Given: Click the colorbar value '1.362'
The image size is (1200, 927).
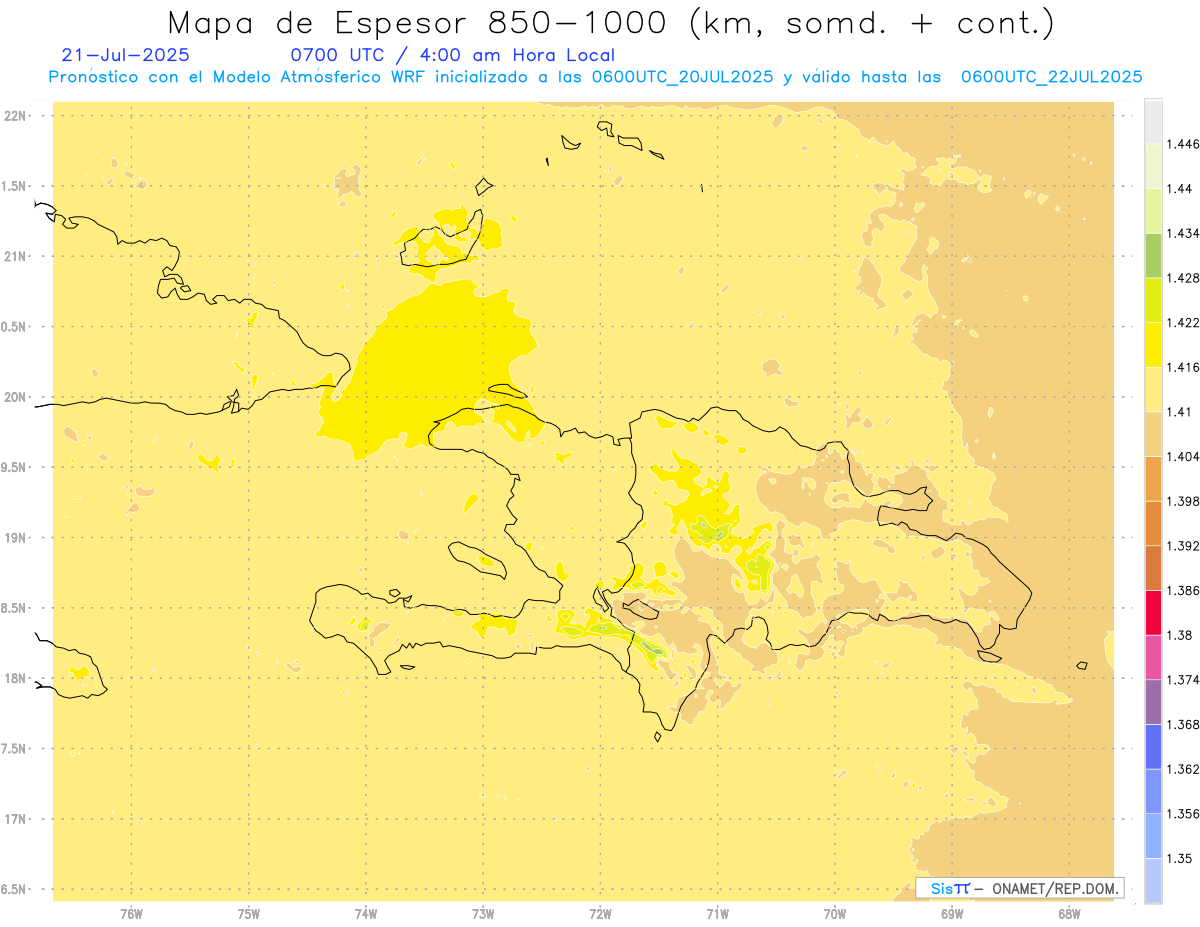Looking at the screenshot, I should pos(1184,769).
